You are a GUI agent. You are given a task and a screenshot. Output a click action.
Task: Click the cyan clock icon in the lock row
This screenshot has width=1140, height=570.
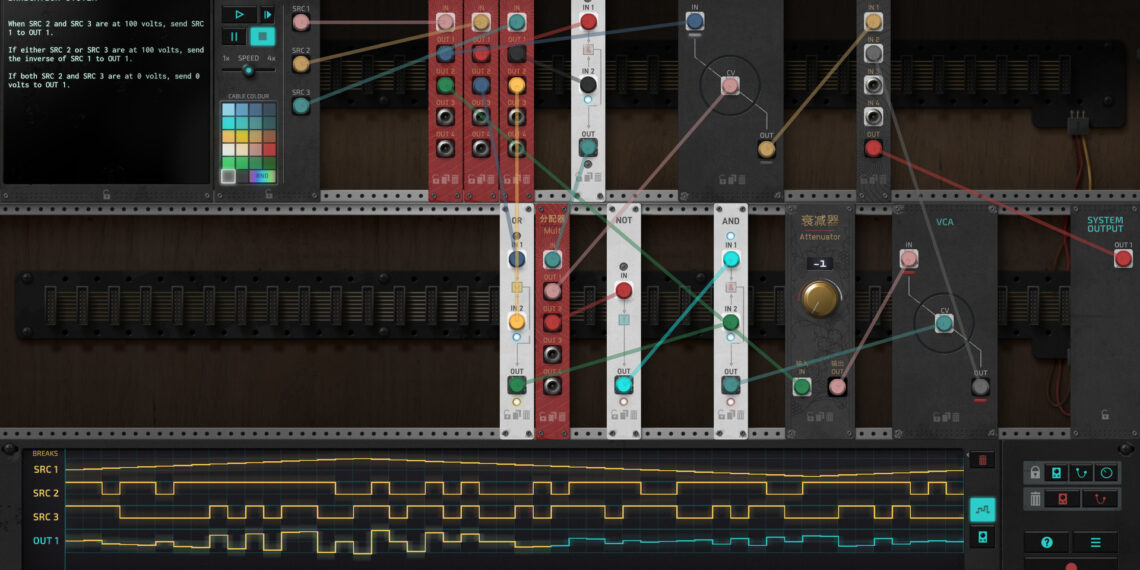[1106, 473]
